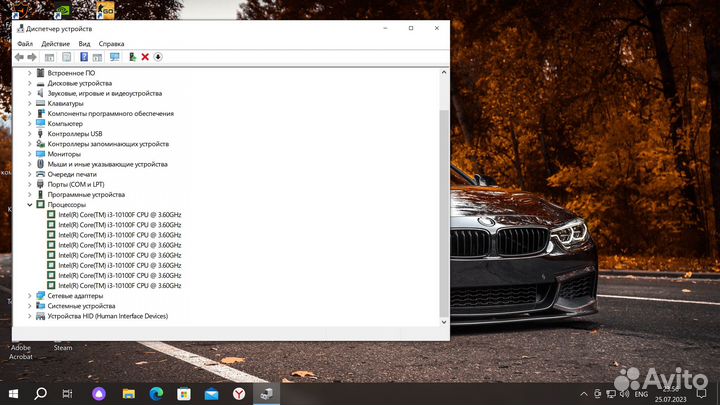This screenshot has width=720, height=405.
Task: Open Yandex Browser from the taskbar
Action: click(x=239, y=394)
